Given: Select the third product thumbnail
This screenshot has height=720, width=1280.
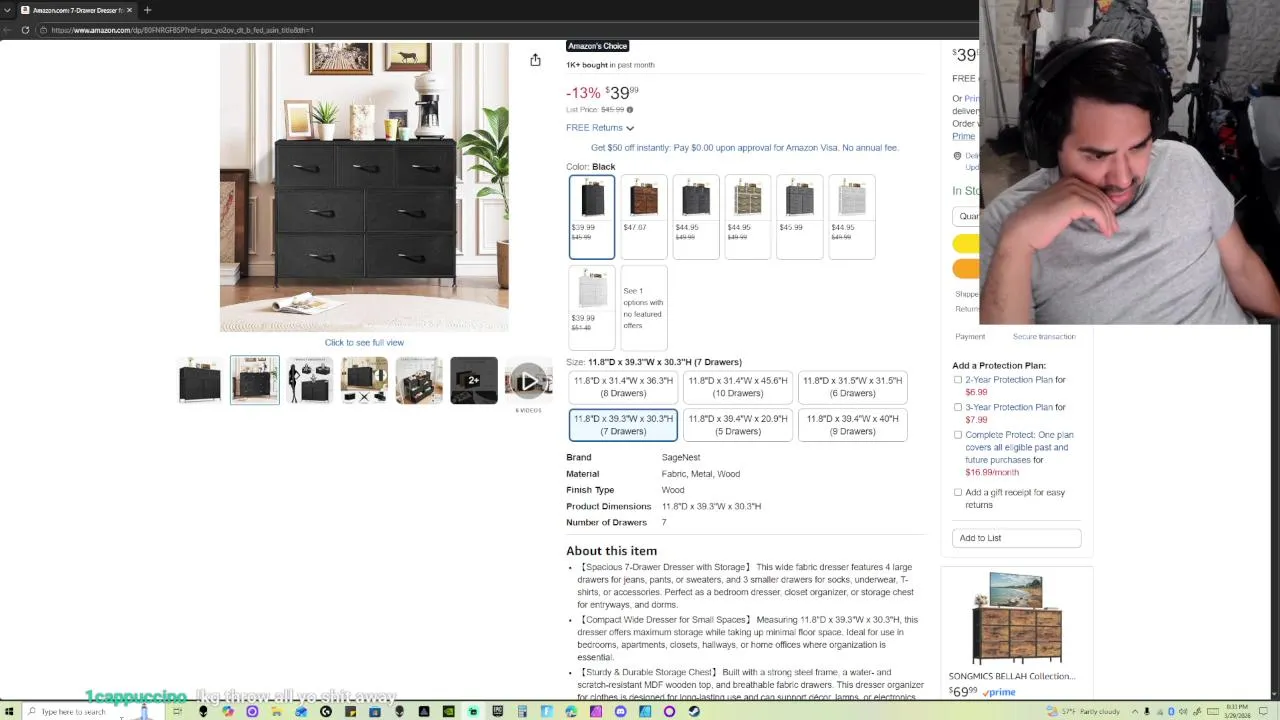Looking at the screenshot, I should pyautogui.click(x=309, y=380).
